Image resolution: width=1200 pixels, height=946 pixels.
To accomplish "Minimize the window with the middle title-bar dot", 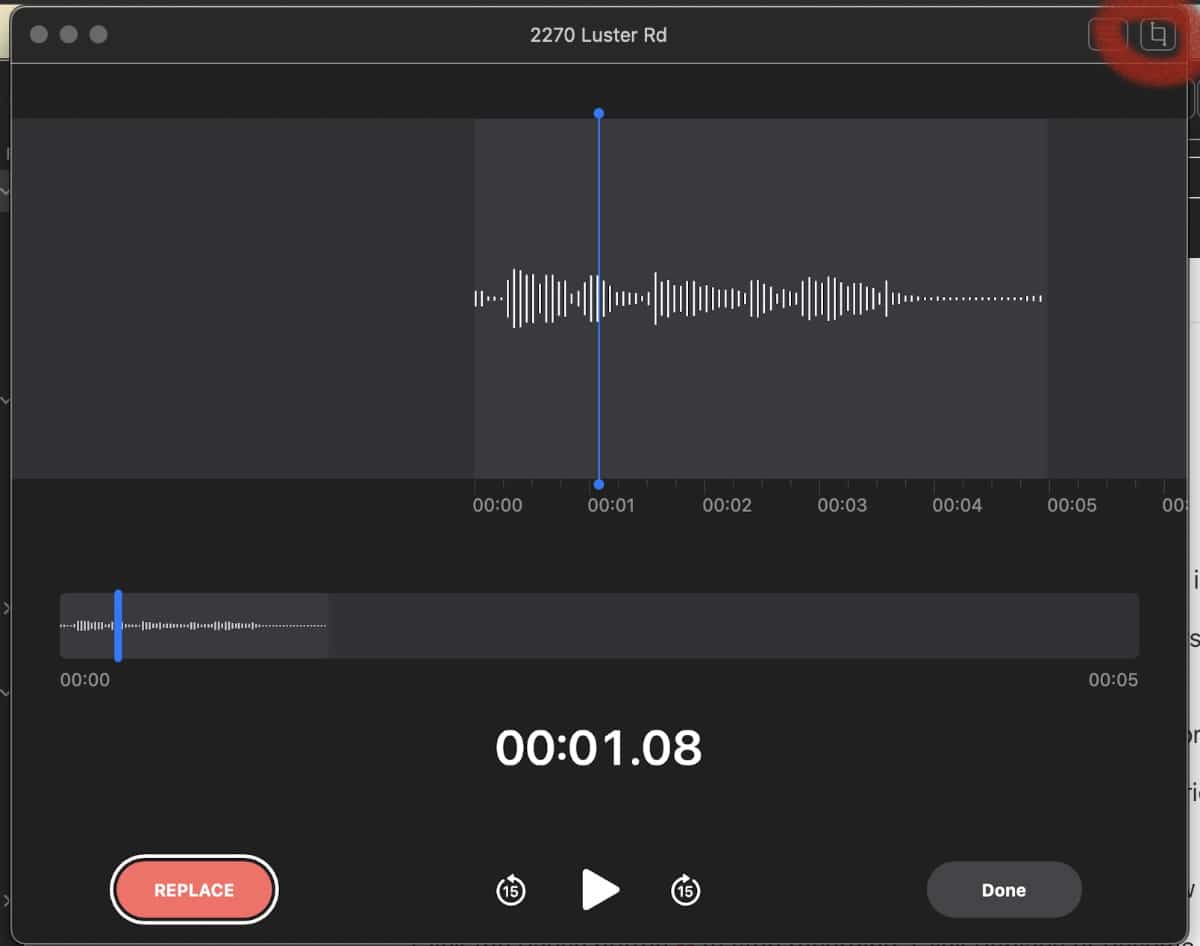I will coord(69,35).
